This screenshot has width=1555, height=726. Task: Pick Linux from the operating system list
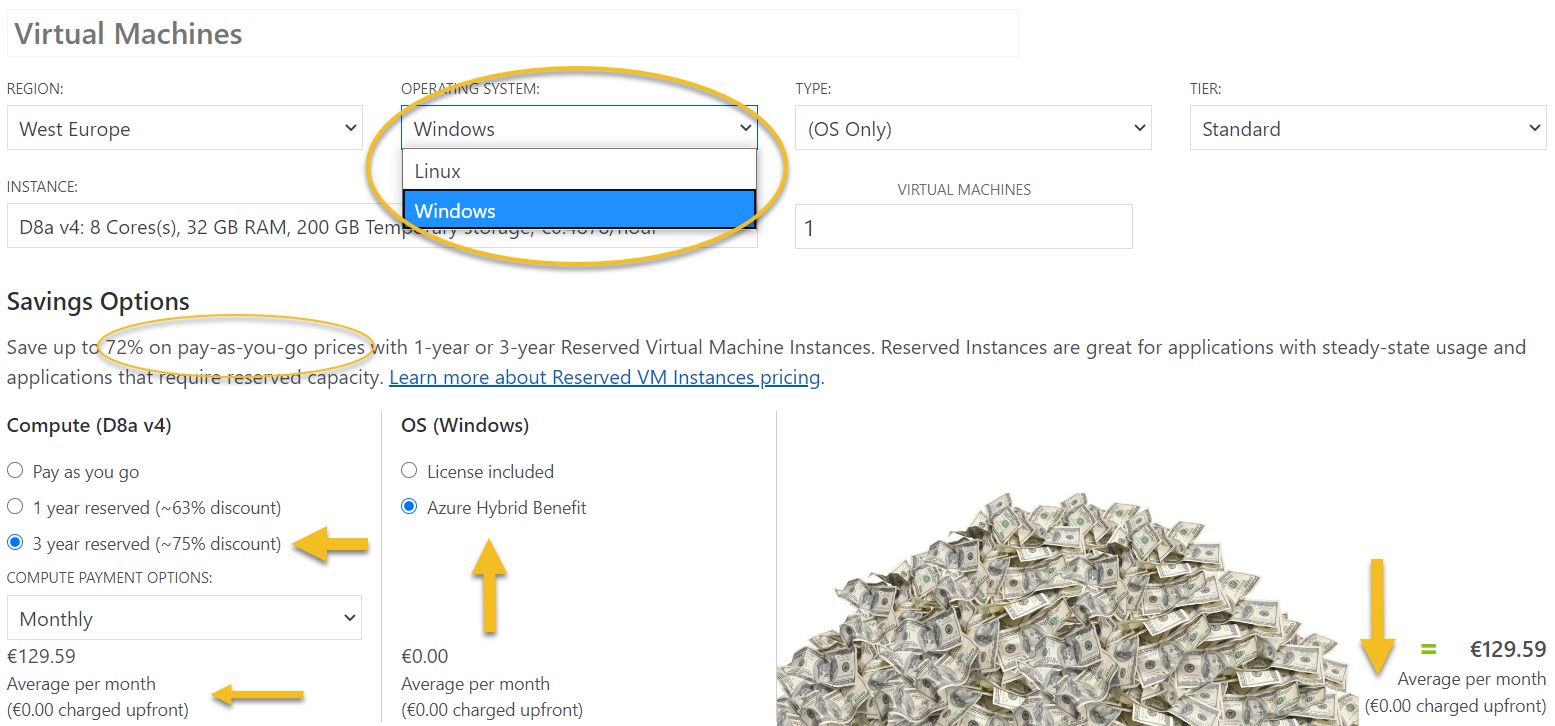[x=579, y=171]
